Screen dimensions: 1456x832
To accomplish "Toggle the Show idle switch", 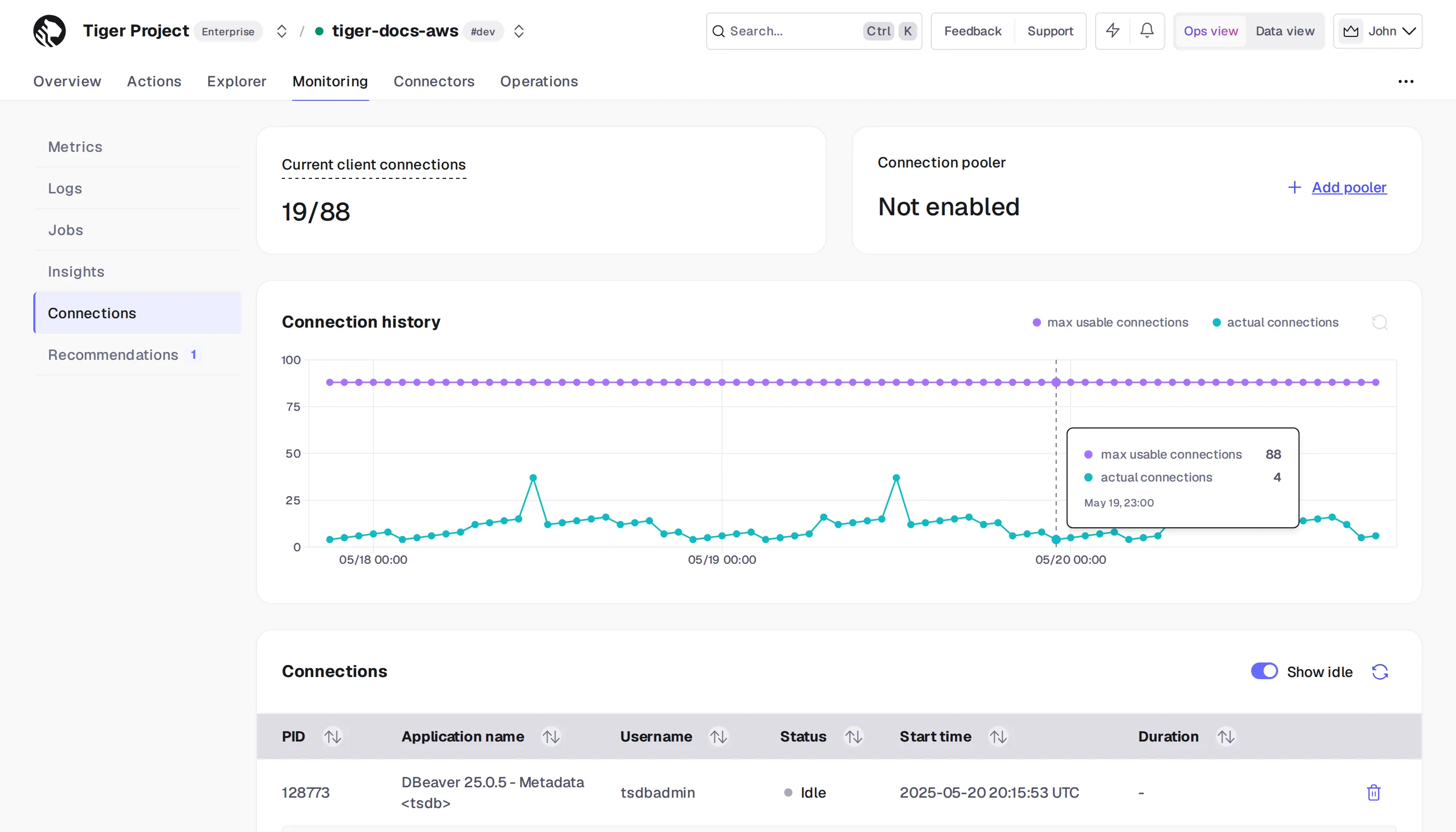I will pos(1265,671).
